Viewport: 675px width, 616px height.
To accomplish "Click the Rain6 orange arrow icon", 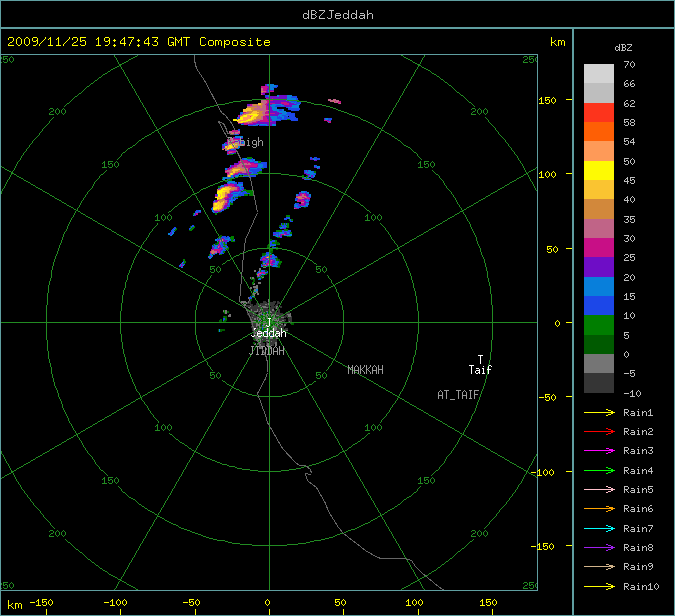I will point(599,509).
